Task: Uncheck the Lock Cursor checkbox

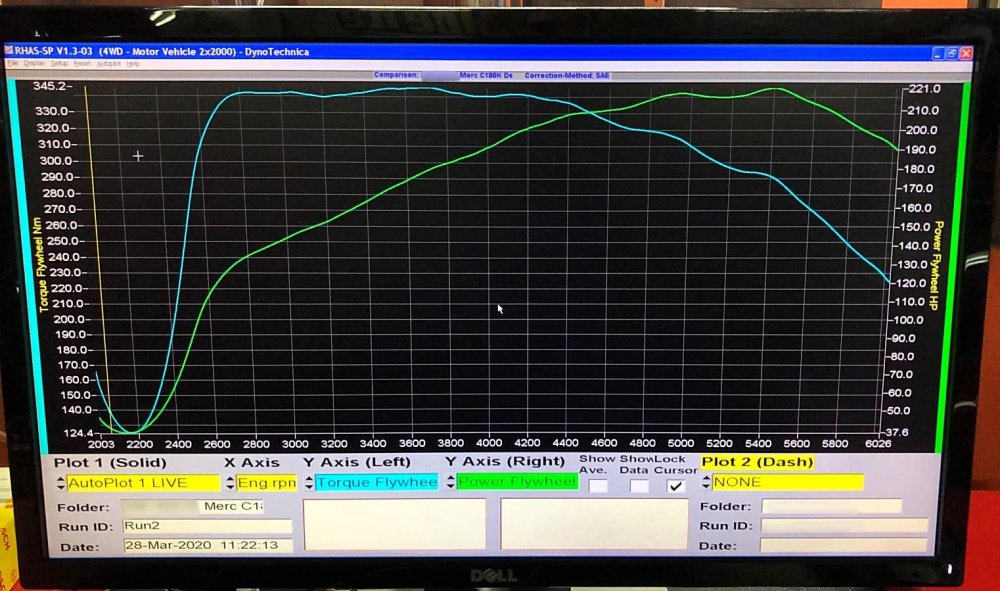Action: [676, 486]
